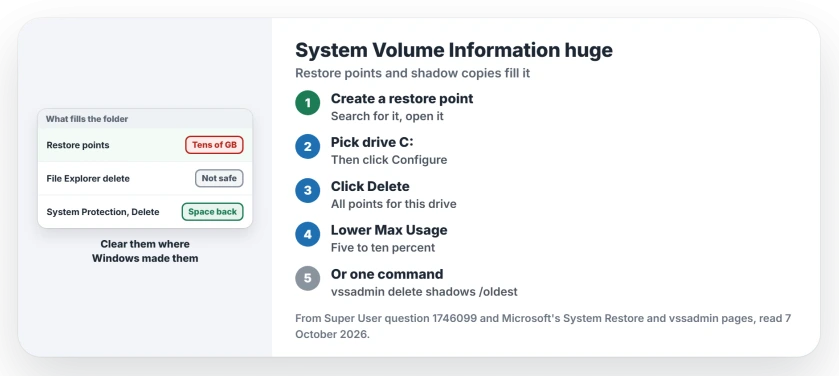Click the "Pick drive C:" step heading
839x376 pixels.
[x=372, y=142]
